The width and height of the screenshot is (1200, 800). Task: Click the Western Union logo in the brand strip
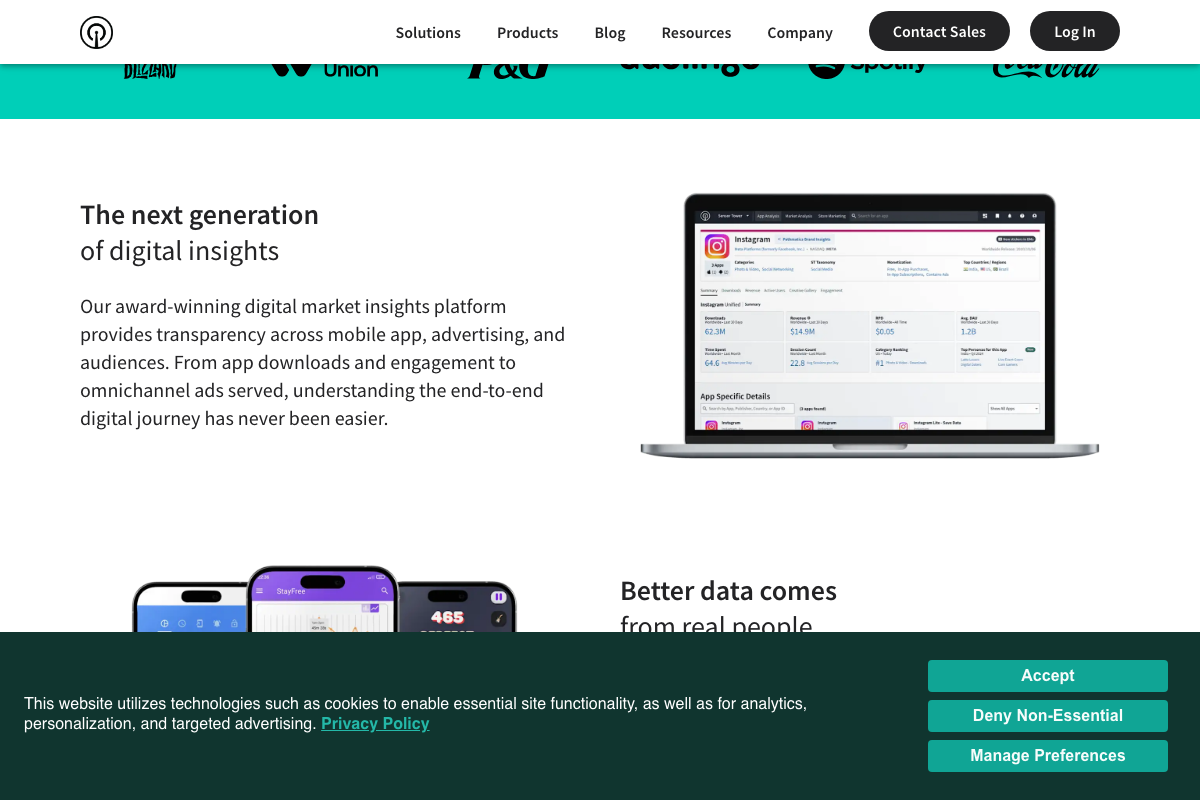pos(324,71)
